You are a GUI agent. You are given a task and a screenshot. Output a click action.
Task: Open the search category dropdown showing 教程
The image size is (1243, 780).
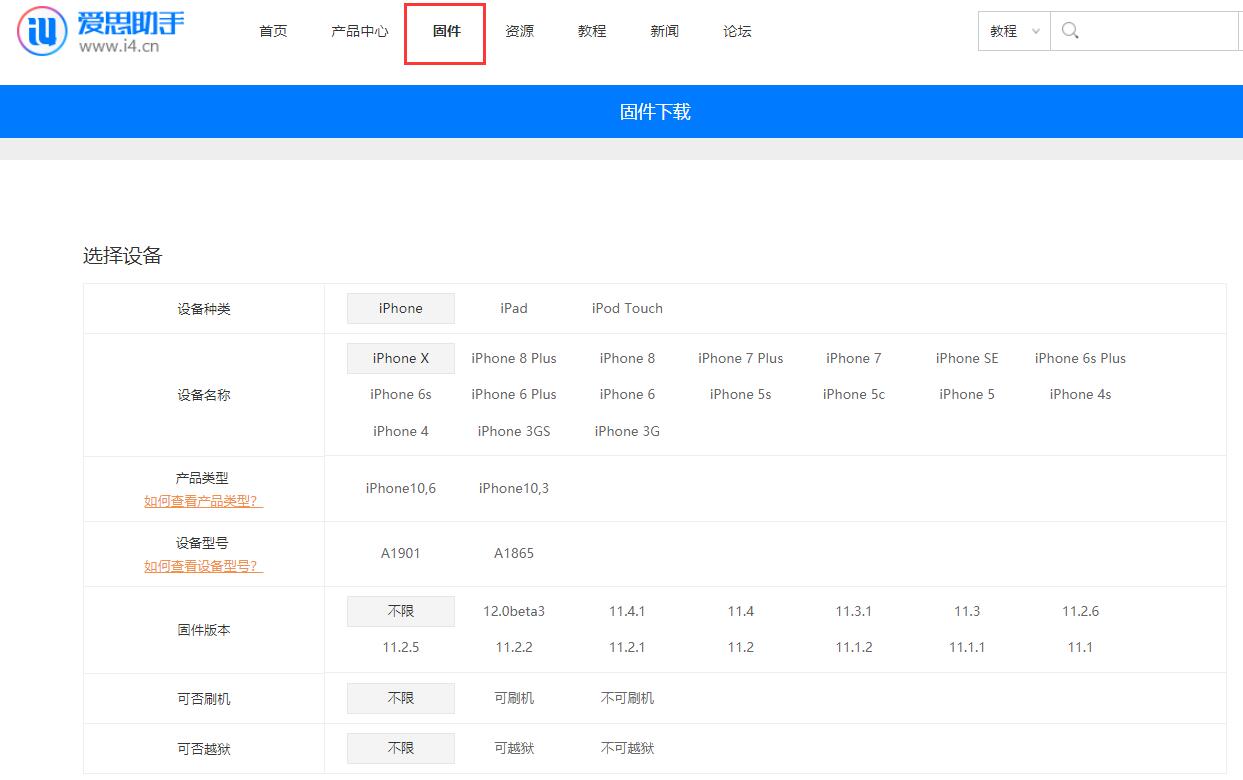tap(1011, 31)
